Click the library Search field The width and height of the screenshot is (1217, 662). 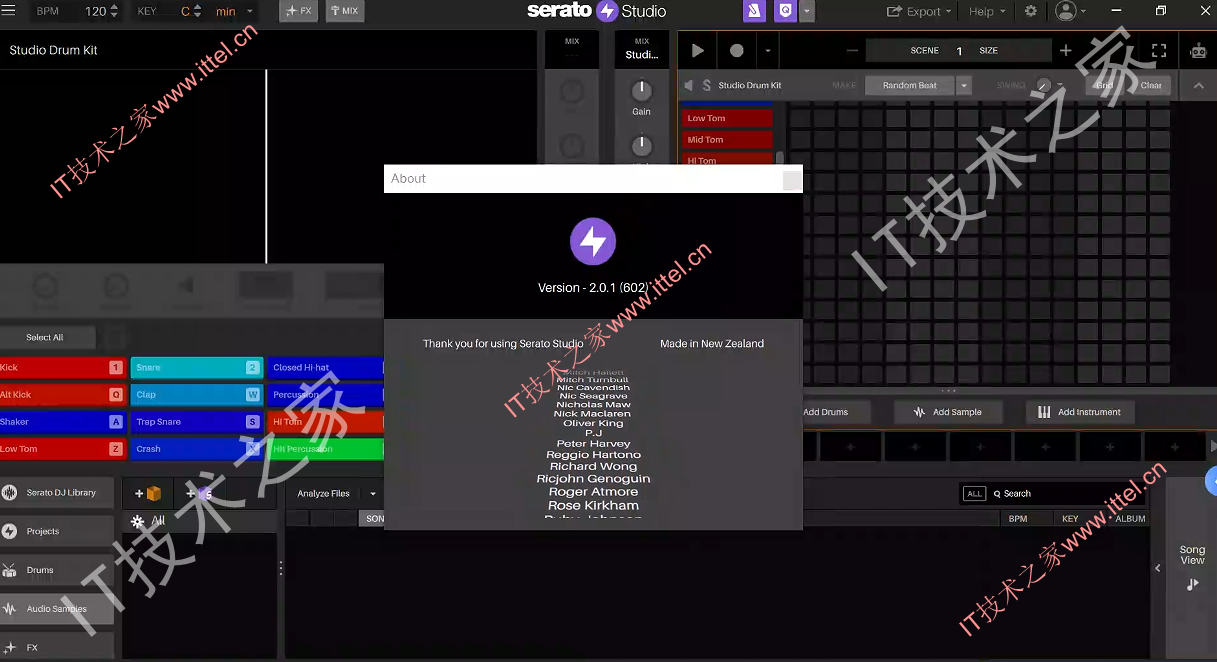coord(1070,493)
